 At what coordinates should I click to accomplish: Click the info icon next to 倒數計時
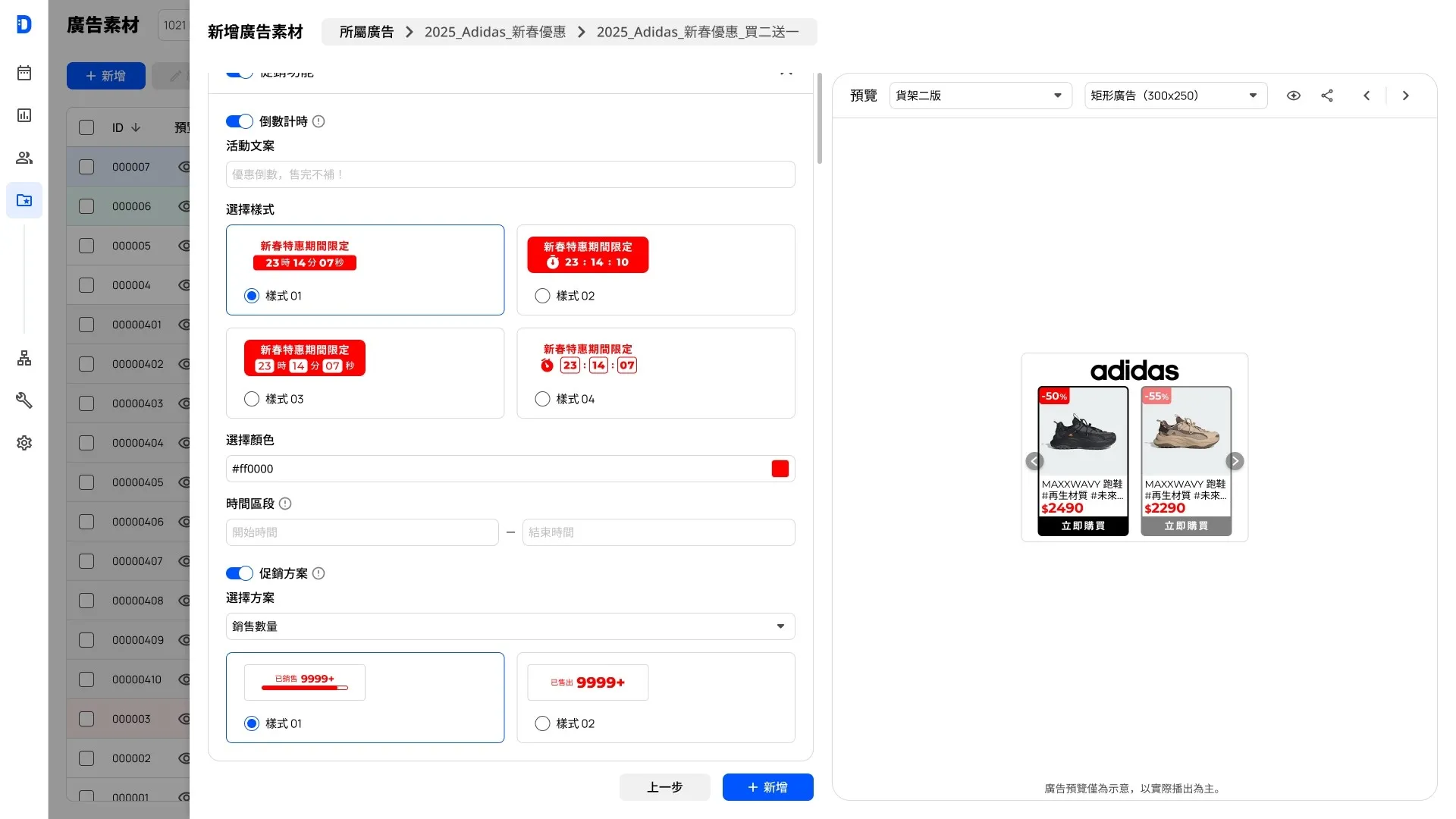coord(318,121)
